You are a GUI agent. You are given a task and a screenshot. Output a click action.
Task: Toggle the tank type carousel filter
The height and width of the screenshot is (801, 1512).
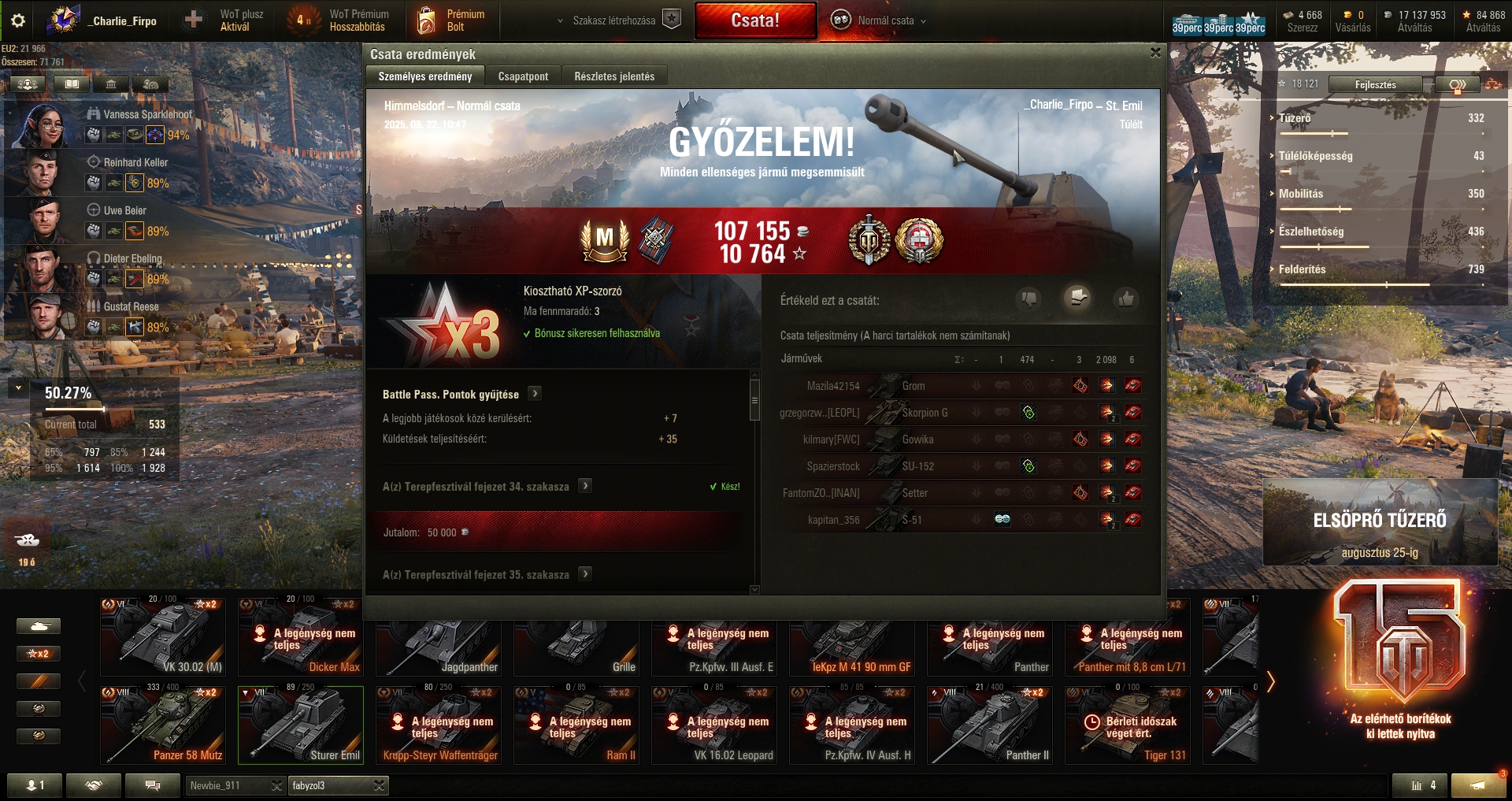click(39, 626)
